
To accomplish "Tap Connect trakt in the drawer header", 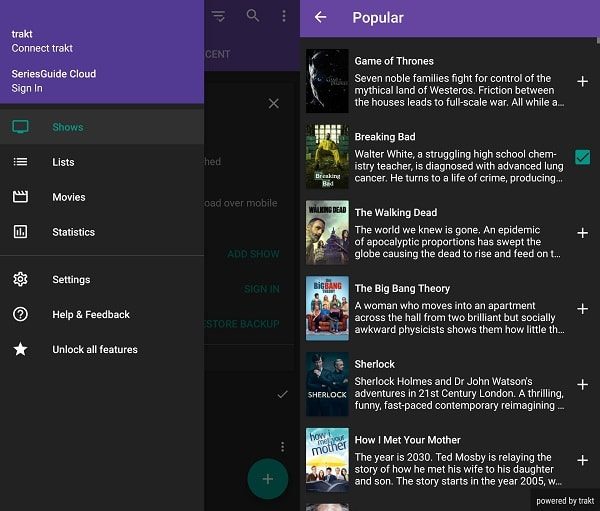I will point(42,48).
